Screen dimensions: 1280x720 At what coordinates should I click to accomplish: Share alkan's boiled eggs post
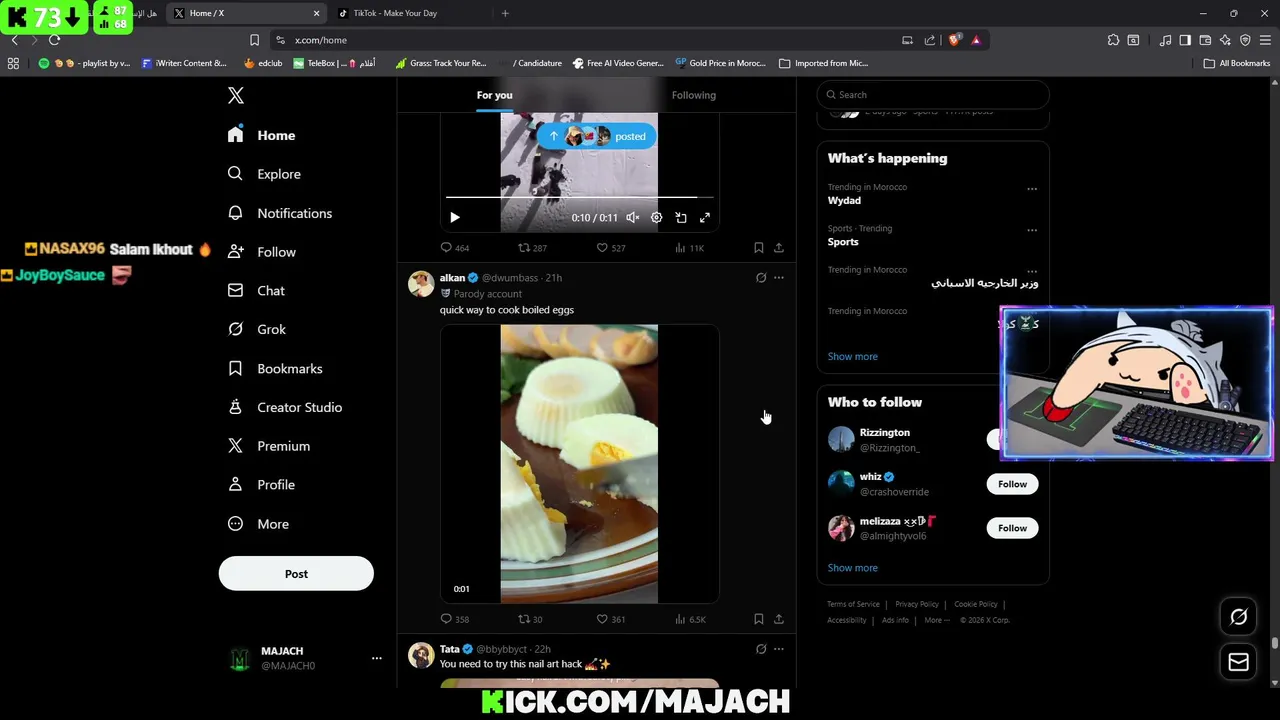point(779,619)
